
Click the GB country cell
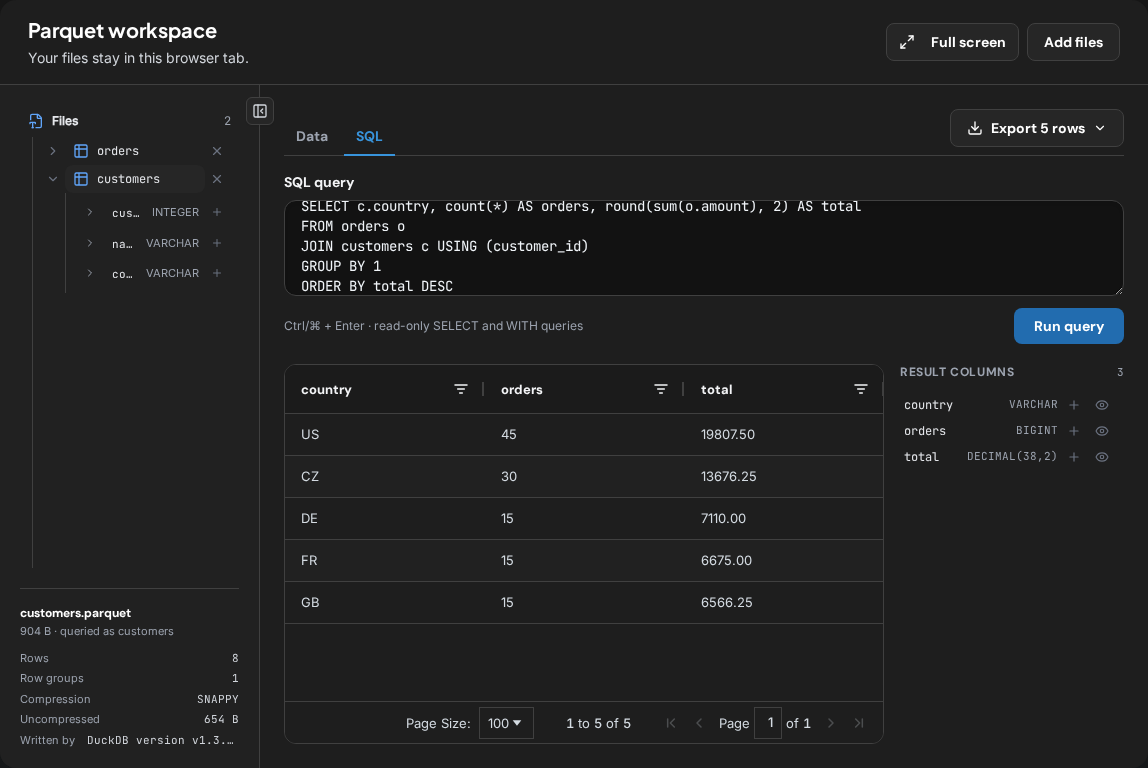point(385,603)
